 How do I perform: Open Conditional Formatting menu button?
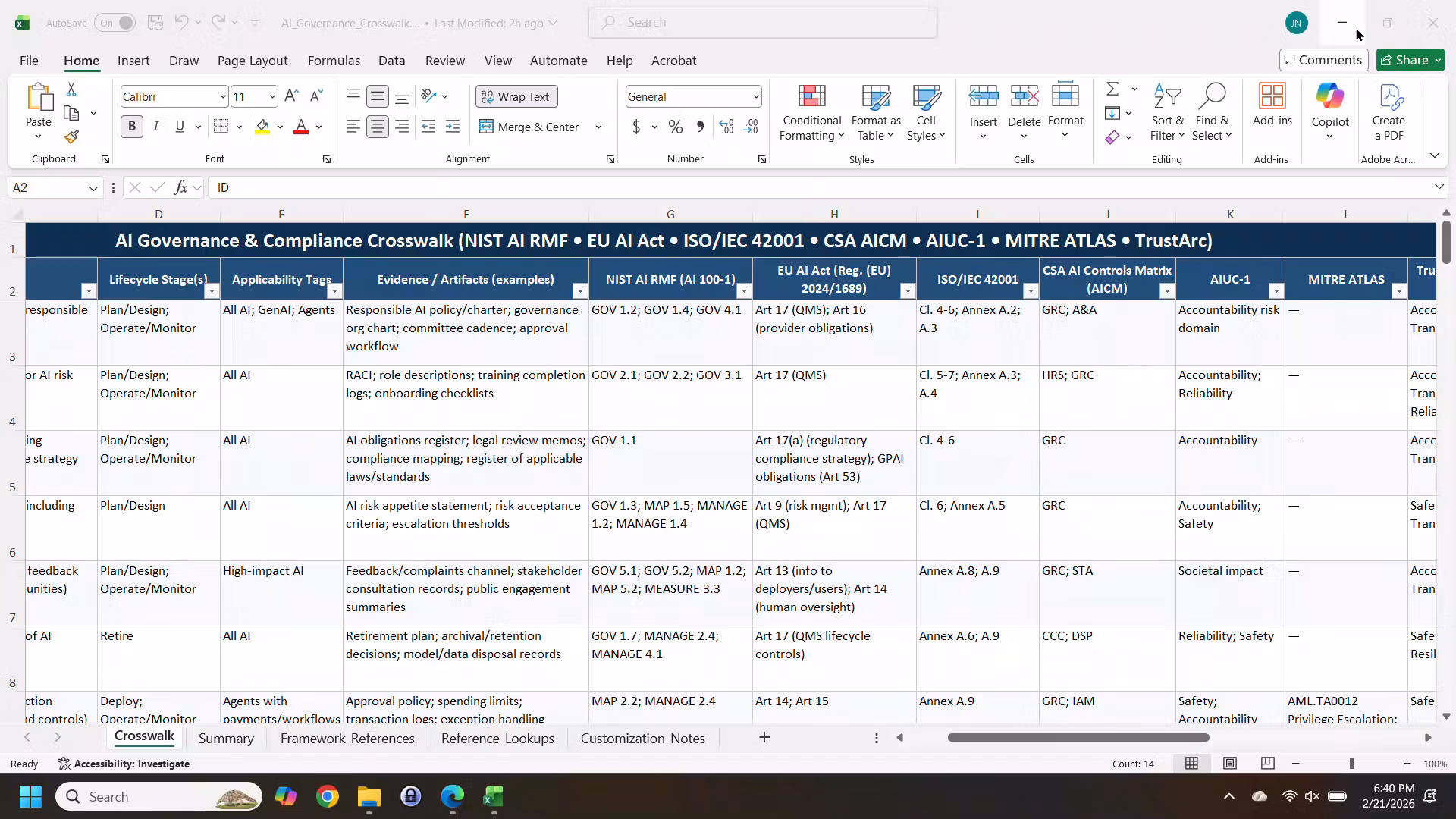[812, 112]
